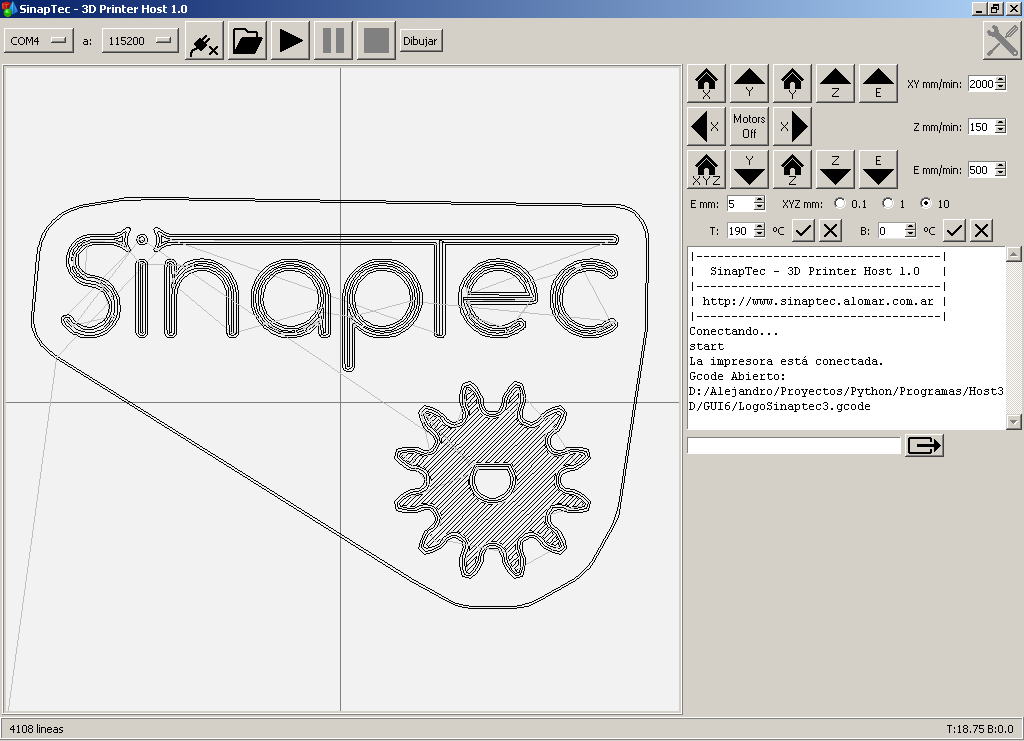Home the Z axis
1024x741 pixels.
(x=792, y=170)
